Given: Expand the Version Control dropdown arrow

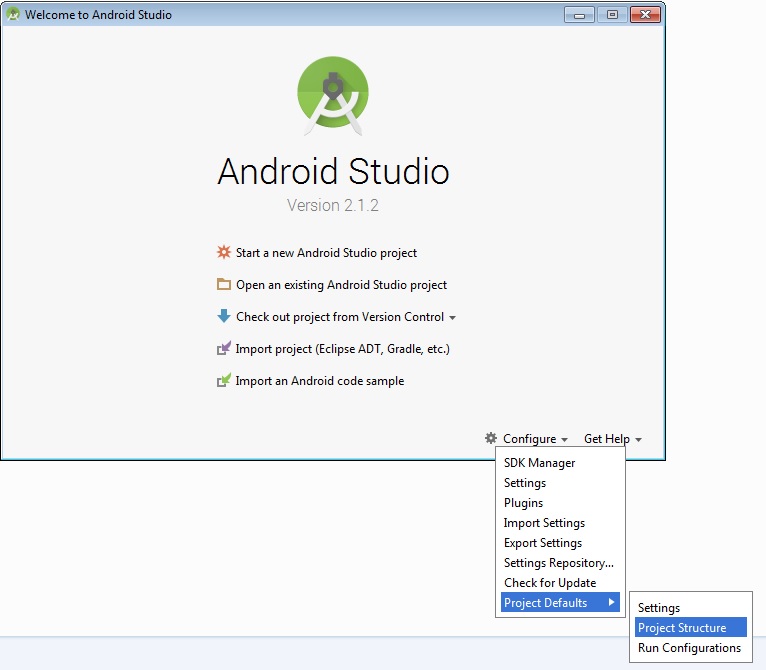Looking at the screenshot, I should click(452, 318).
